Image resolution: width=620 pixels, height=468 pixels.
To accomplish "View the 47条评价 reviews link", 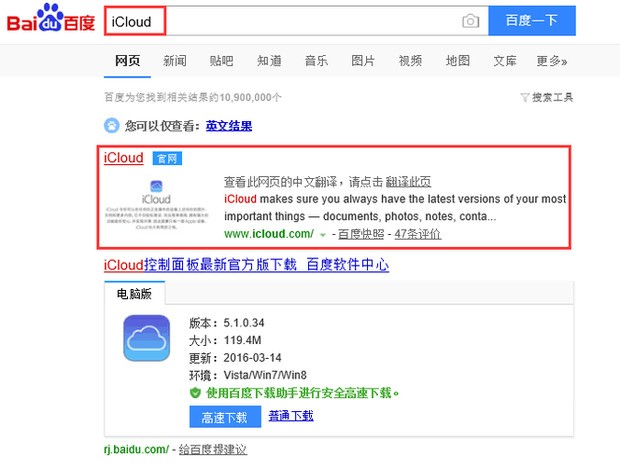I will click(x=418, y=234).
